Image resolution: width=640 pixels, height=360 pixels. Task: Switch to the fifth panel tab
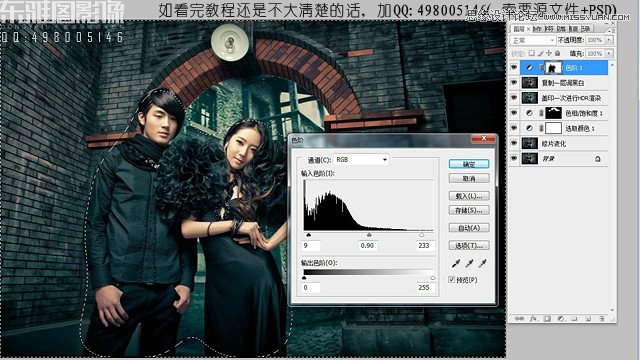(x=573, y=29)
